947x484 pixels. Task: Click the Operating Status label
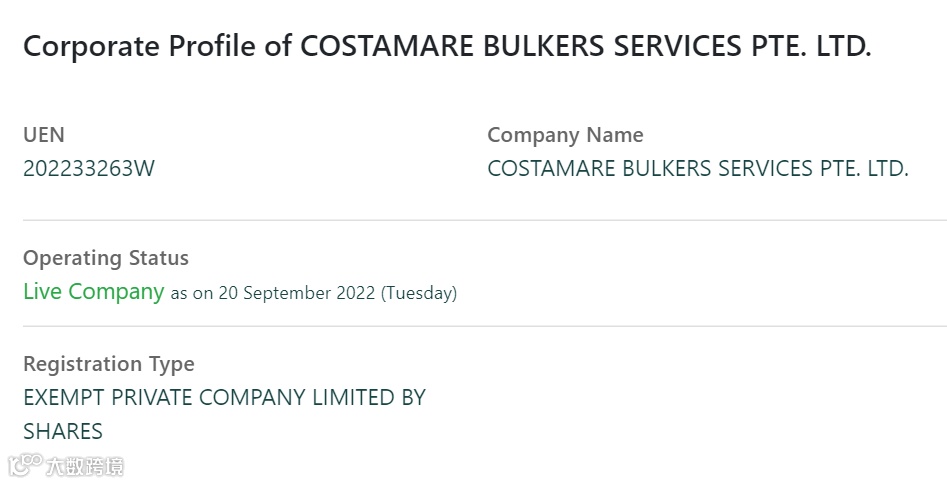(105, 258)
